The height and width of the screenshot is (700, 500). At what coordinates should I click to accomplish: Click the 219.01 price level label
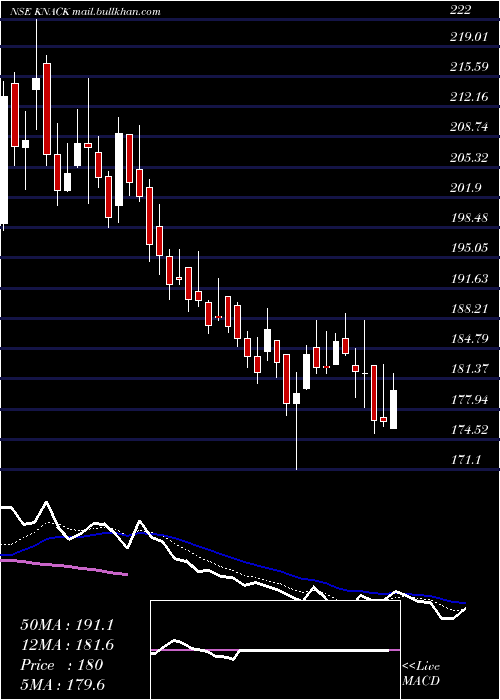coord(469,36)
